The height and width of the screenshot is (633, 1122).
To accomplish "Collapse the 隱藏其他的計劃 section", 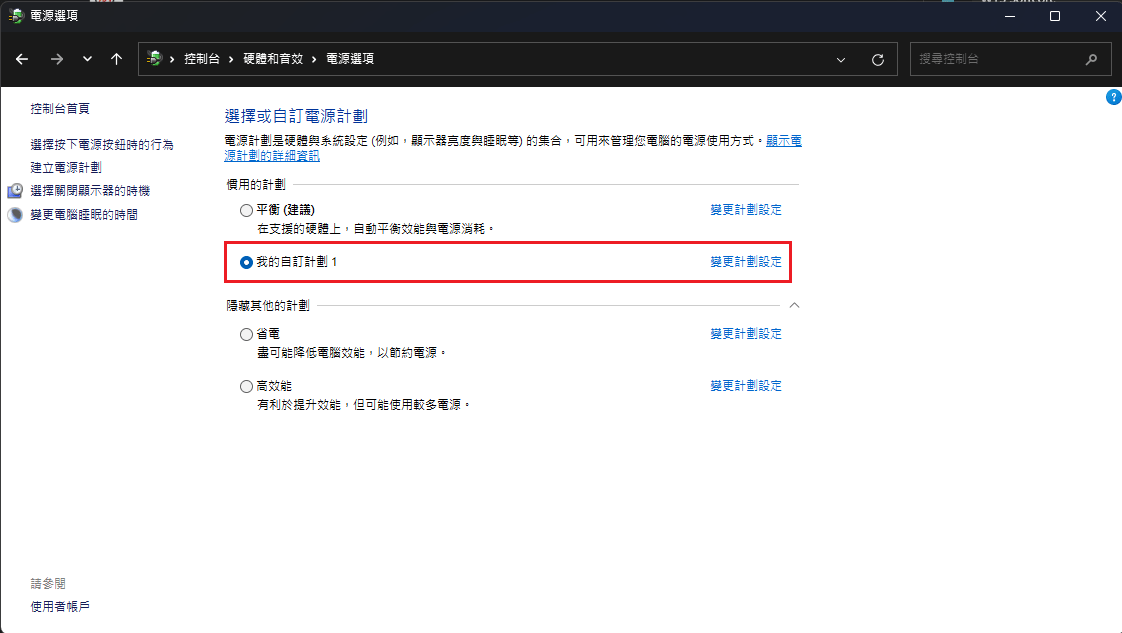I will coord(794,304).
